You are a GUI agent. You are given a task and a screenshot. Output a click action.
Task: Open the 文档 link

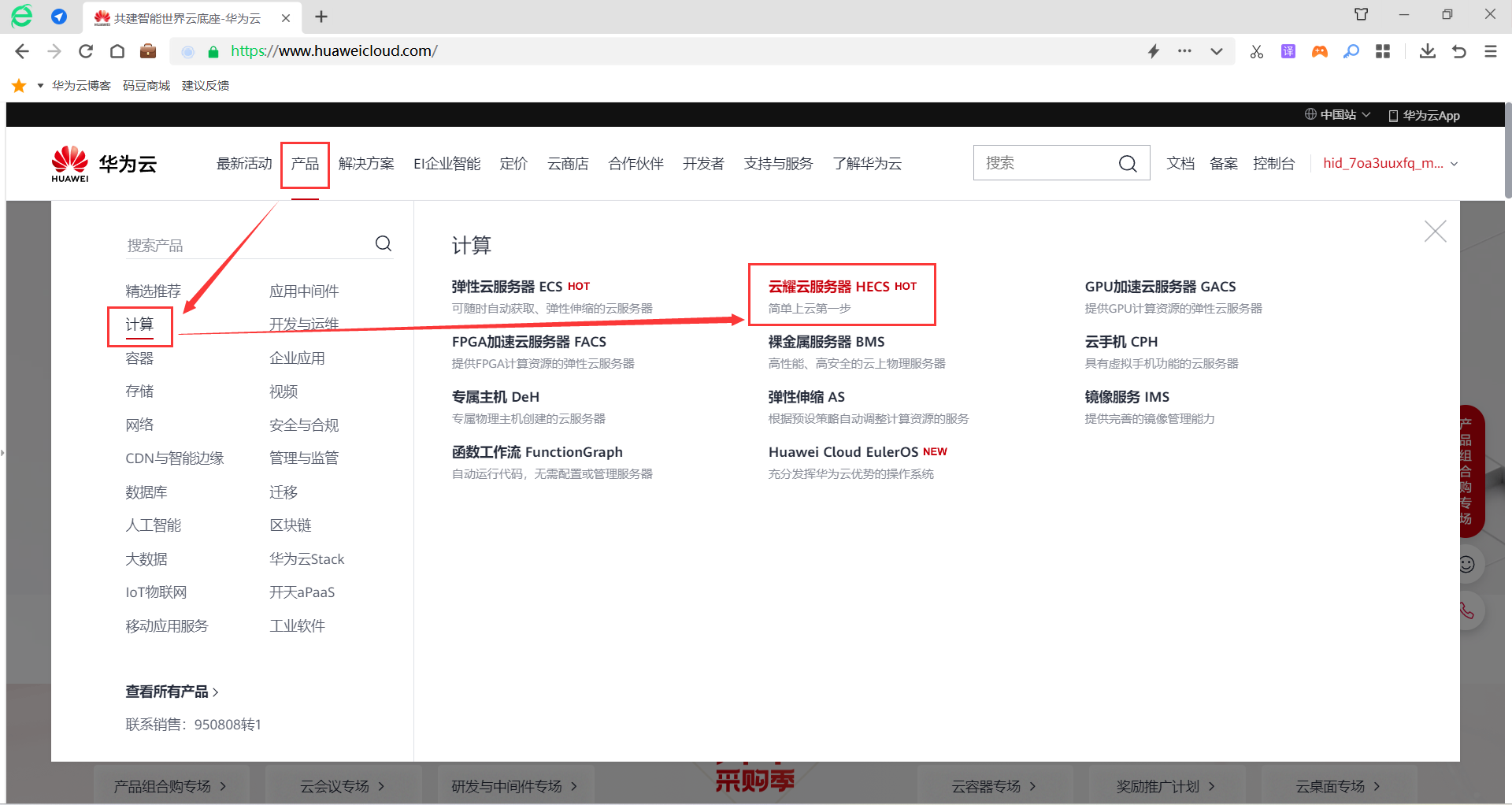click(1180, 164)
